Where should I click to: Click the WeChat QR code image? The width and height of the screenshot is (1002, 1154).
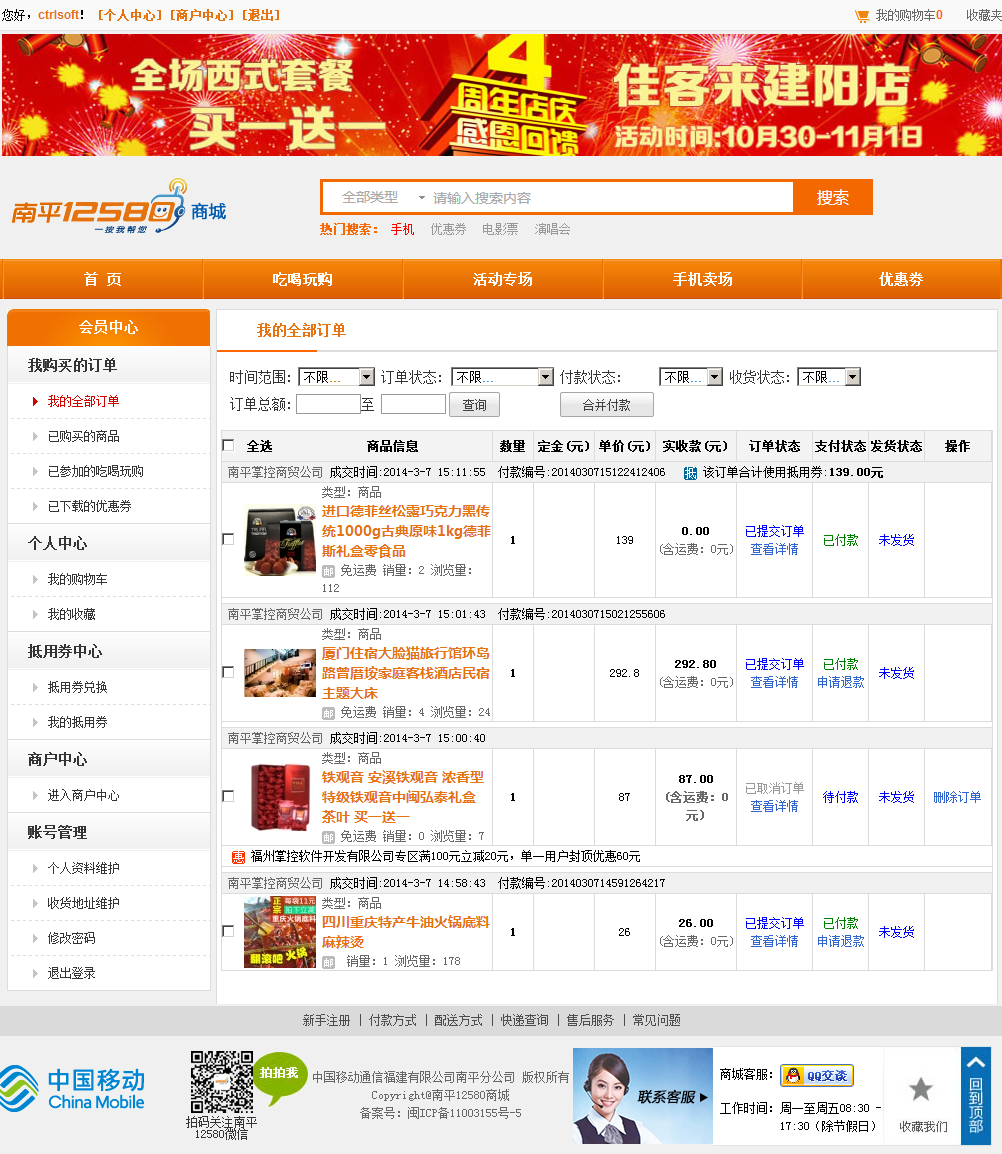(222, 1082)
